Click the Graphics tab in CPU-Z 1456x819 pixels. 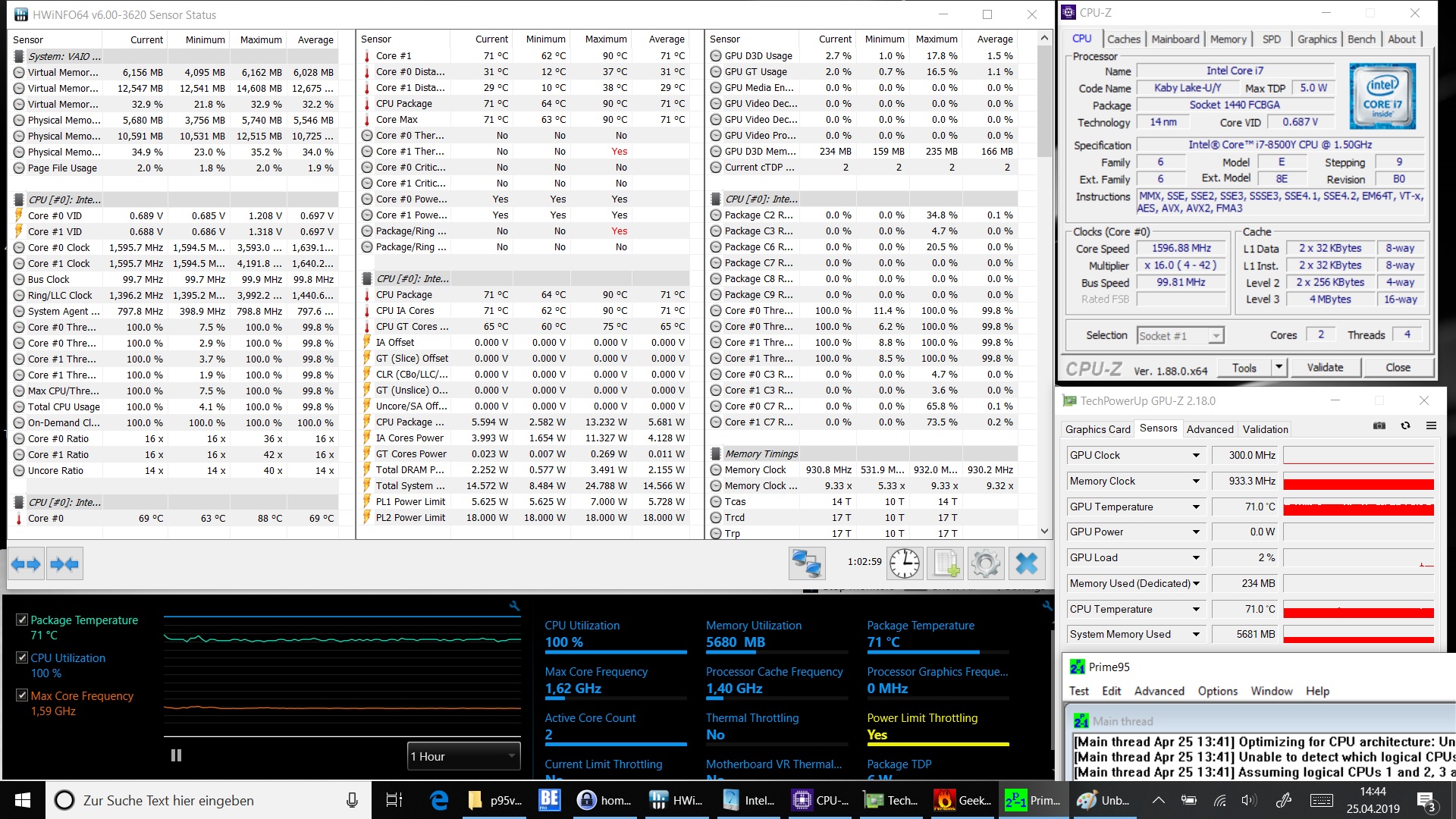point(1316,39)
